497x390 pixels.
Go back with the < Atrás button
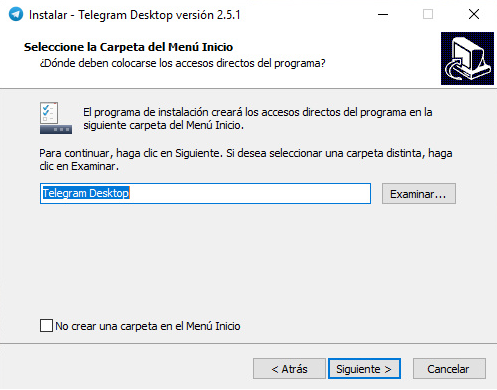pos(289,369)
